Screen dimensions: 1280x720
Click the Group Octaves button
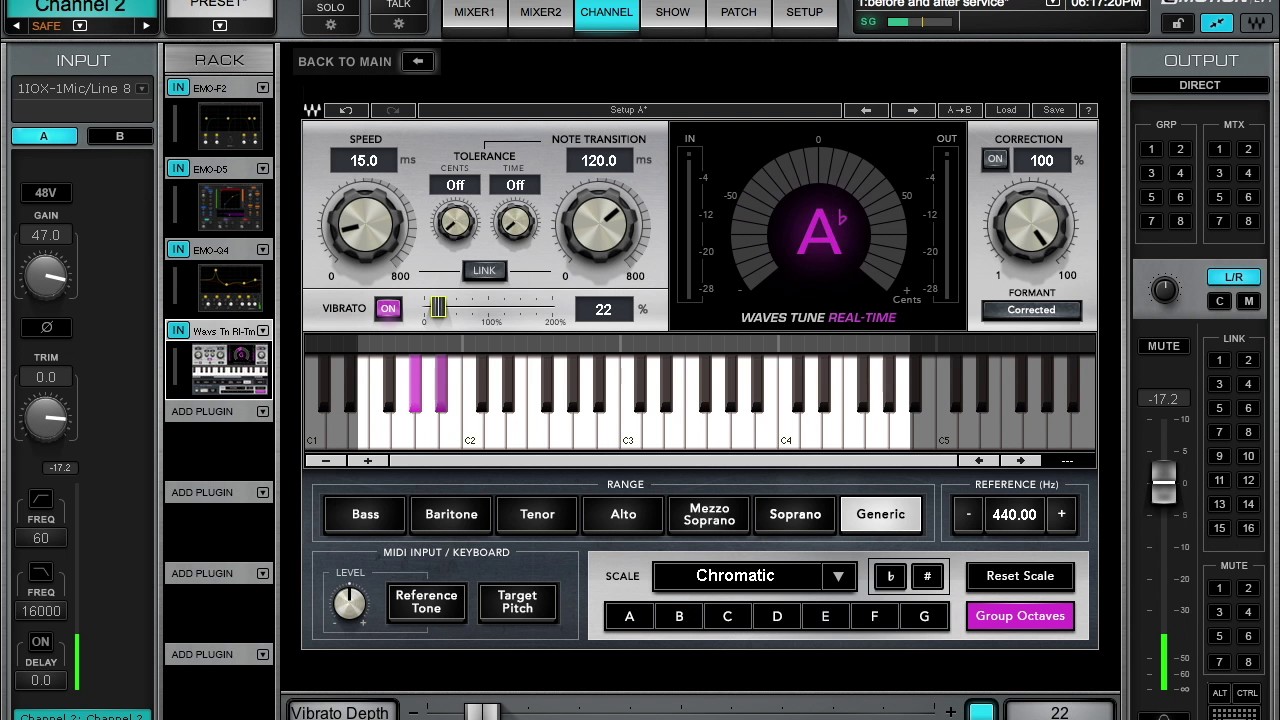[1020, 616]
